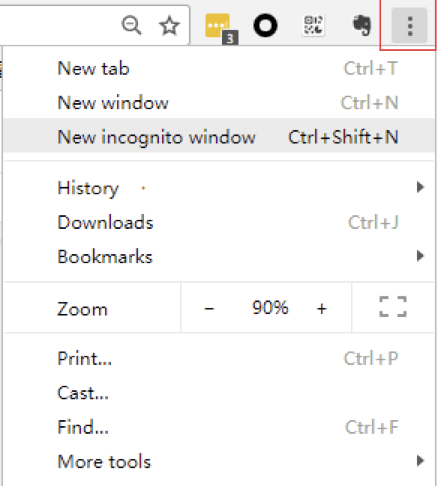Expand the More tools submenu arrow
The image size is (438, 486).
pyautogui.click(x=420, y=461)
